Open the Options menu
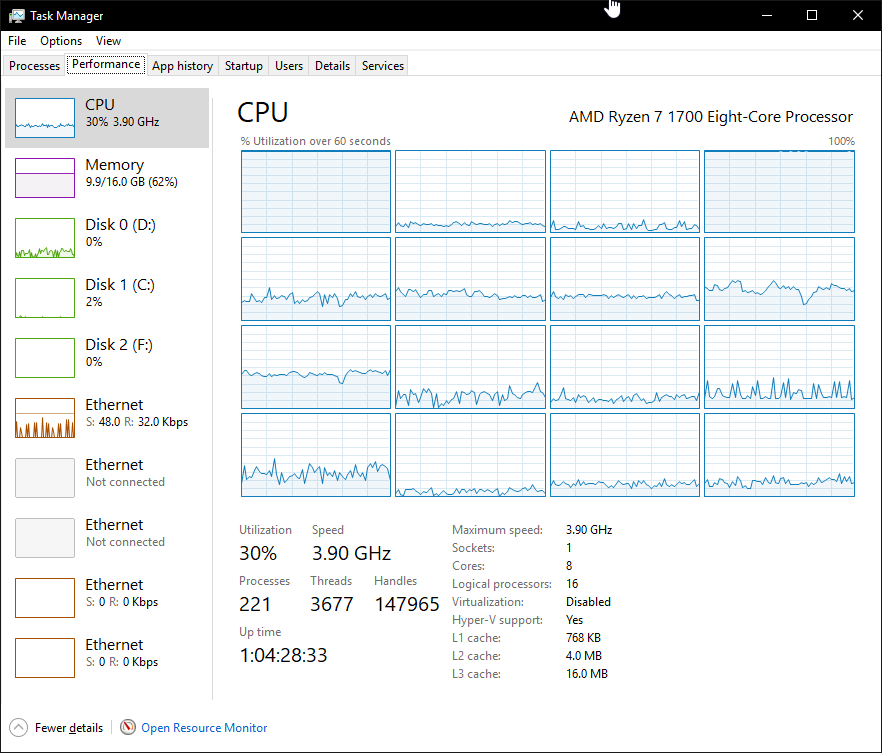Screen dimensions: 882x753 61,40
